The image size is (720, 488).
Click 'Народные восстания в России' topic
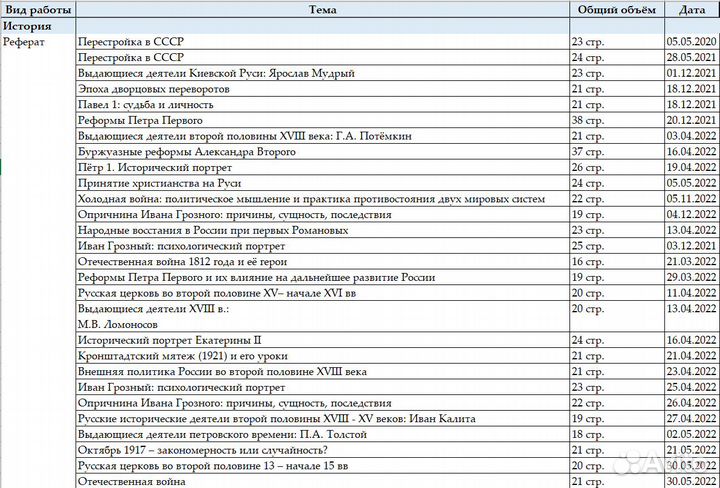click(x=322, y=230)
